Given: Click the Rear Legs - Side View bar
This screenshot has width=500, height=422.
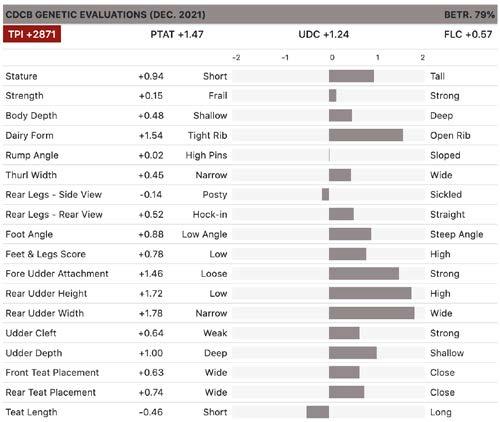Looking at the screenshot, I should pos(325,194).
